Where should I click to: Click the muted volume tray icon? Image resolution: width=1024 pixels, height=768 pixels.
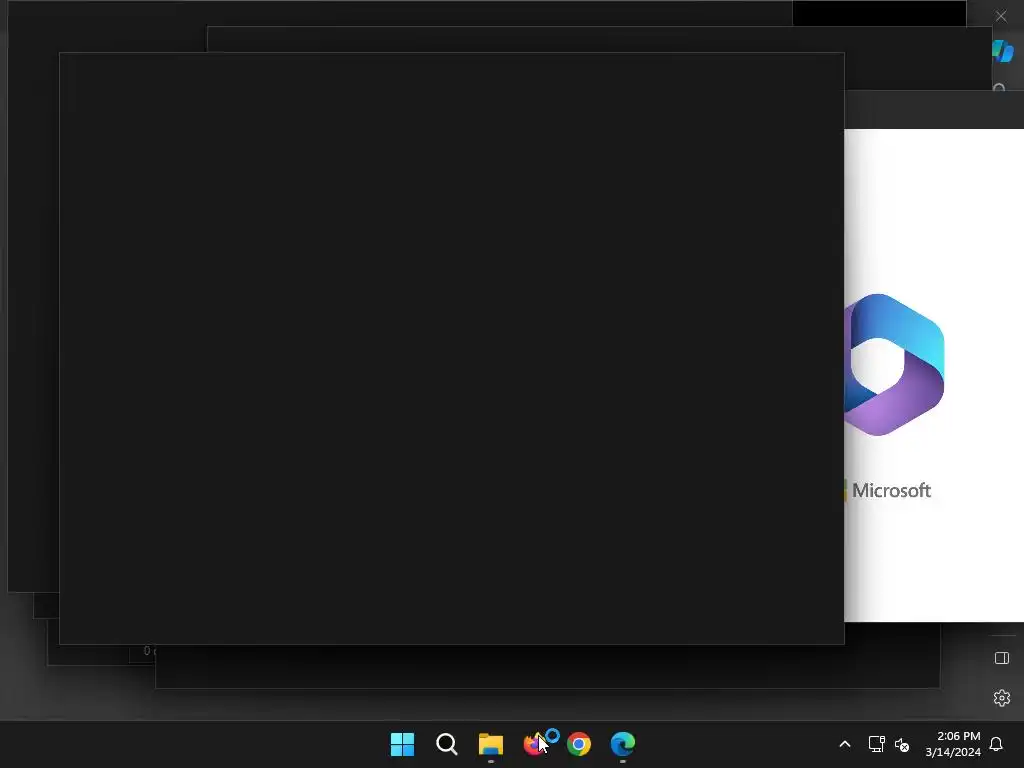click(902, 744)
